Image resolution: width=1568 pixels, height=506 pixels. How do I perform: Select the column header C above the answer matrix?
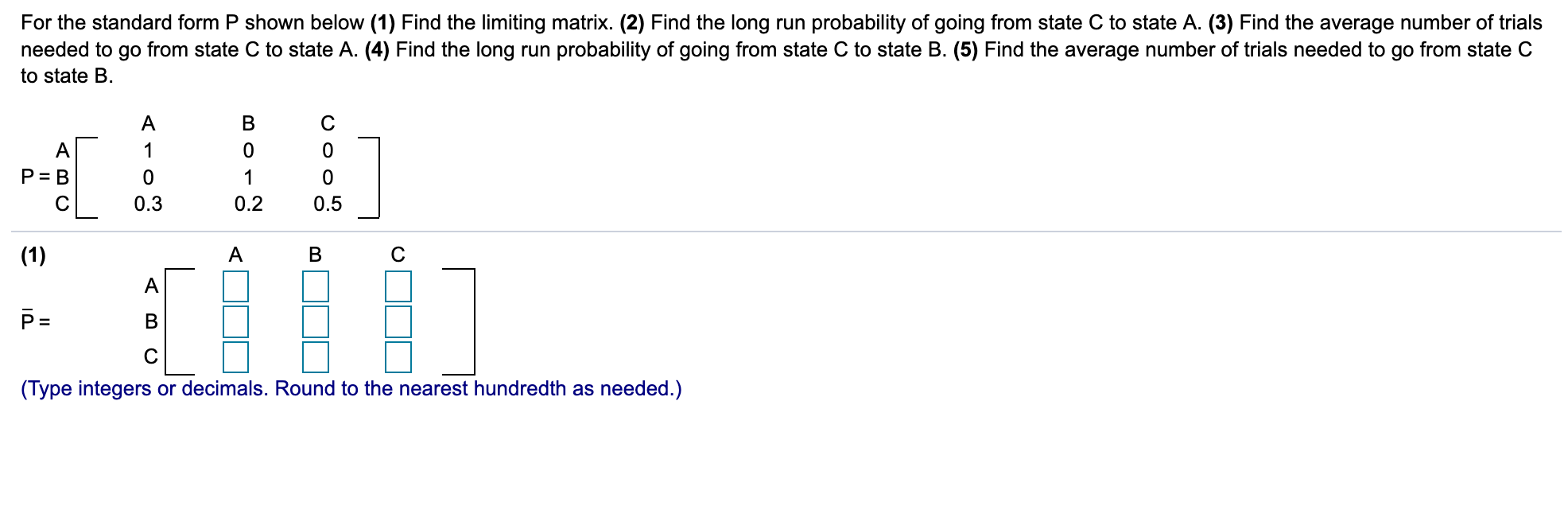(397, 255)
